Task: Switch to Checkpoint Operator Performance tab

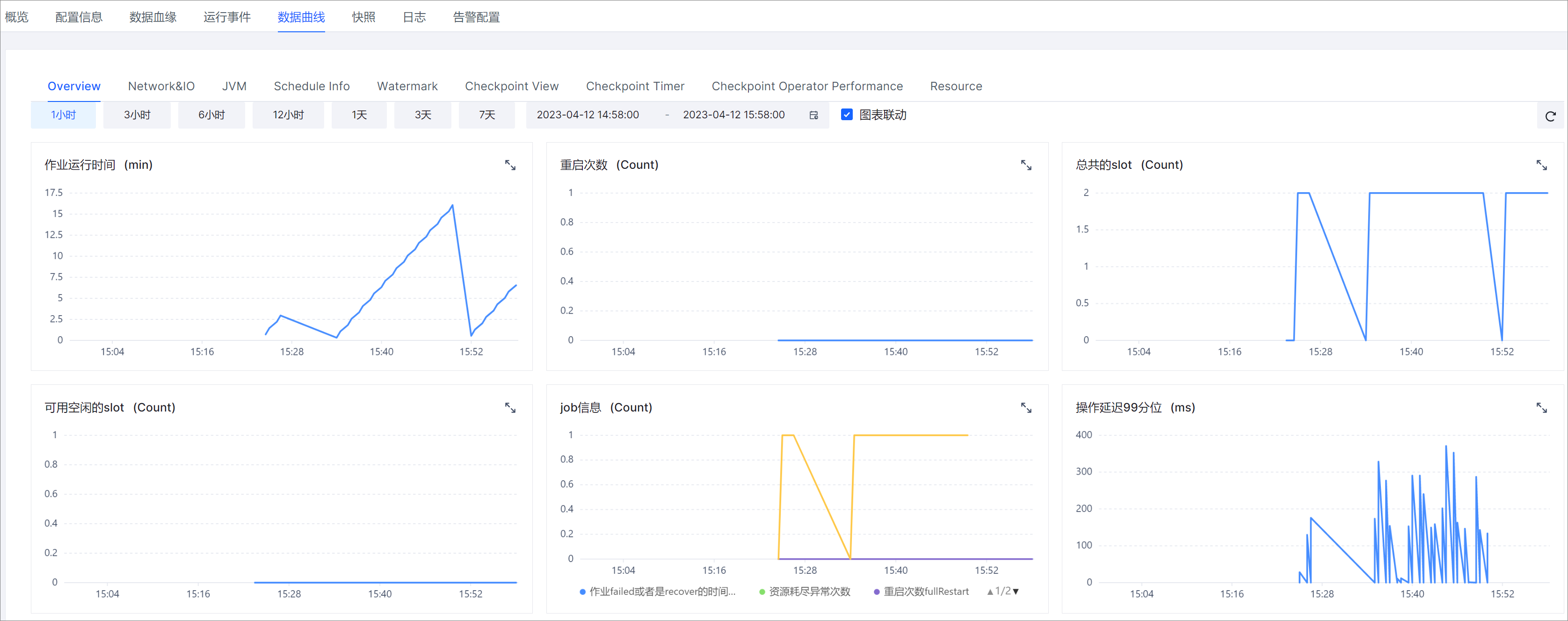Action: pos(807,87)
